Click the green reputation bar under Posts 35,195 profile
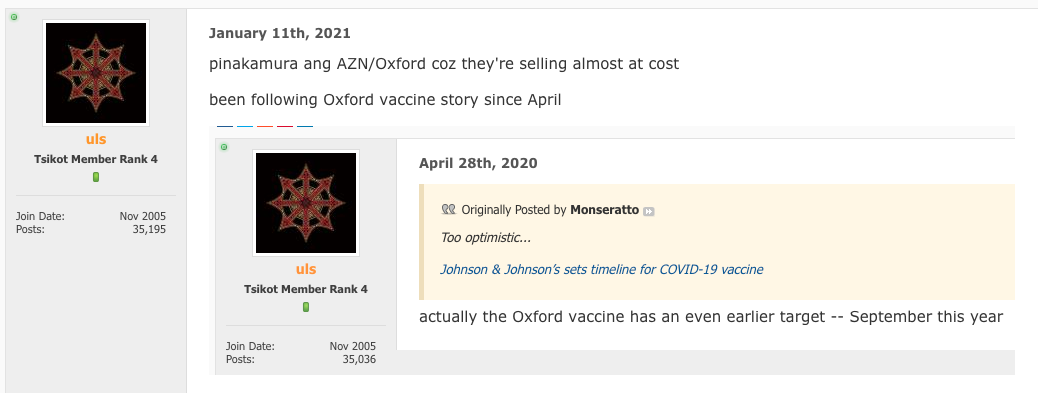 (96, 177)
